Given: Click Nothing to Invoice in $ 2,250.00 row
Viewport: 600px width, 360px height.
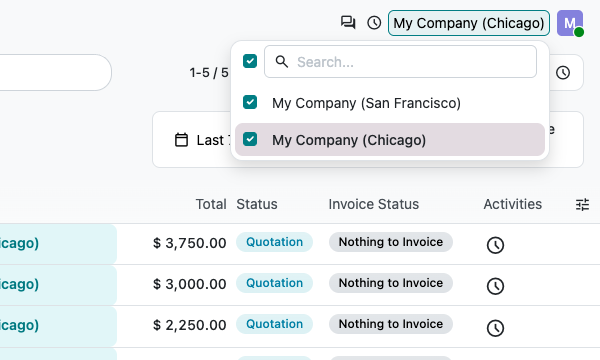Looking at the screenshot, I should [x=391, y=324].
